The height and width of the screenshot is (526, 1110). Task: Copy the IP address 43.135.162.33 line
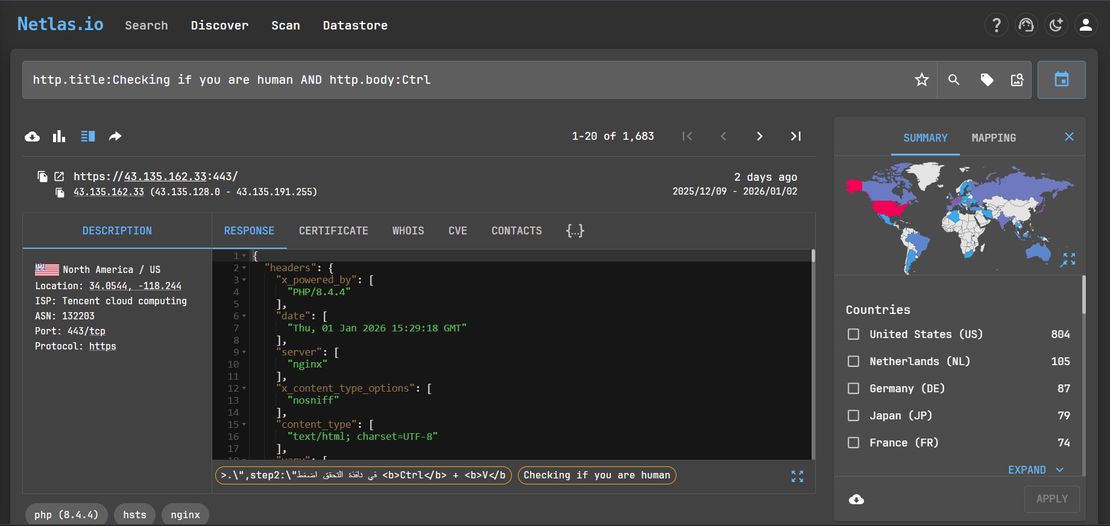pyautogui.click(x=60, y=193)
